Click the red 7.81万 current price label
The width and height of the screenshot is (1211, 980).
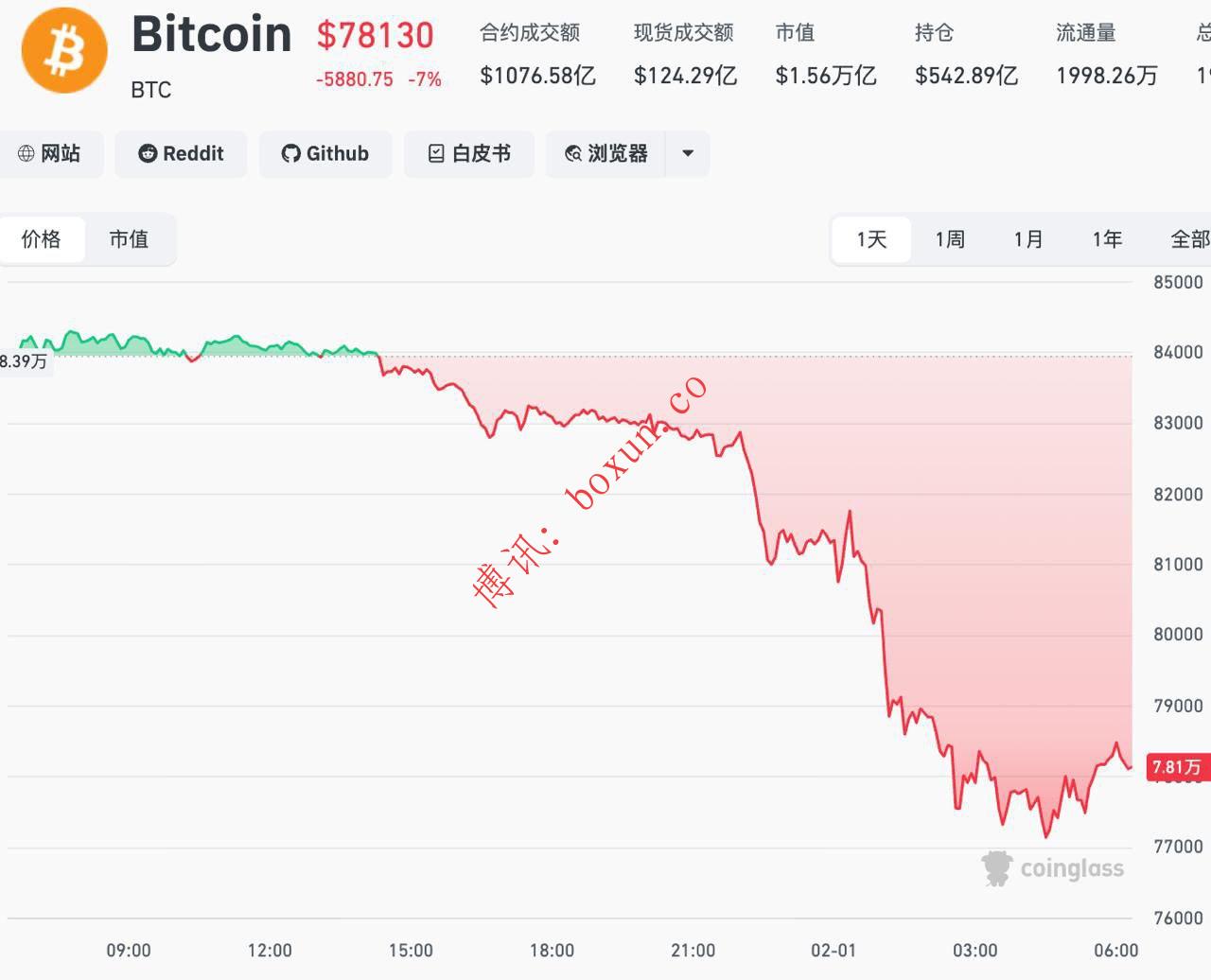1176,767
